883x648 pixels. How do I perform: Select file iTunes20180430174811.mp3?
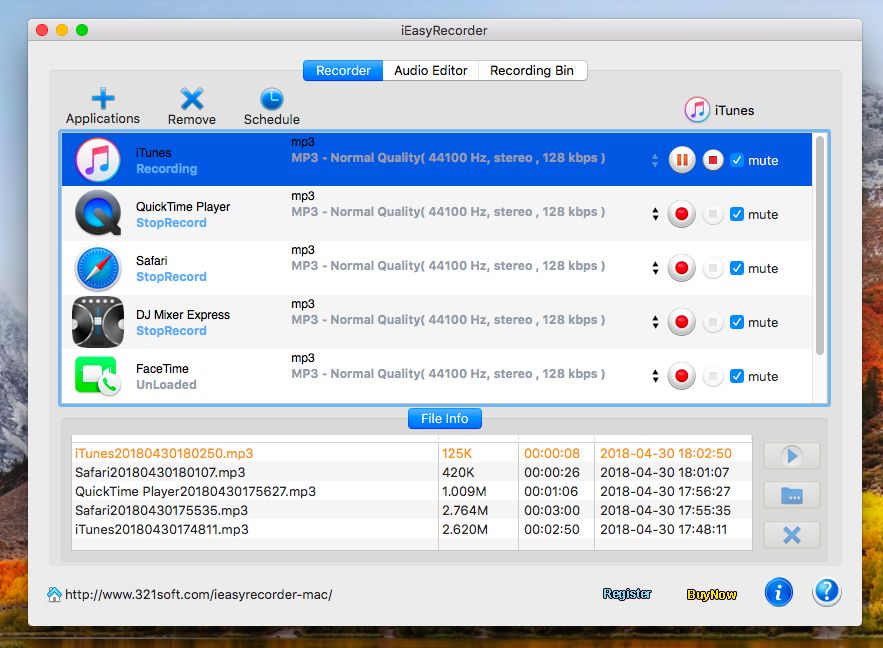[162, 530]
